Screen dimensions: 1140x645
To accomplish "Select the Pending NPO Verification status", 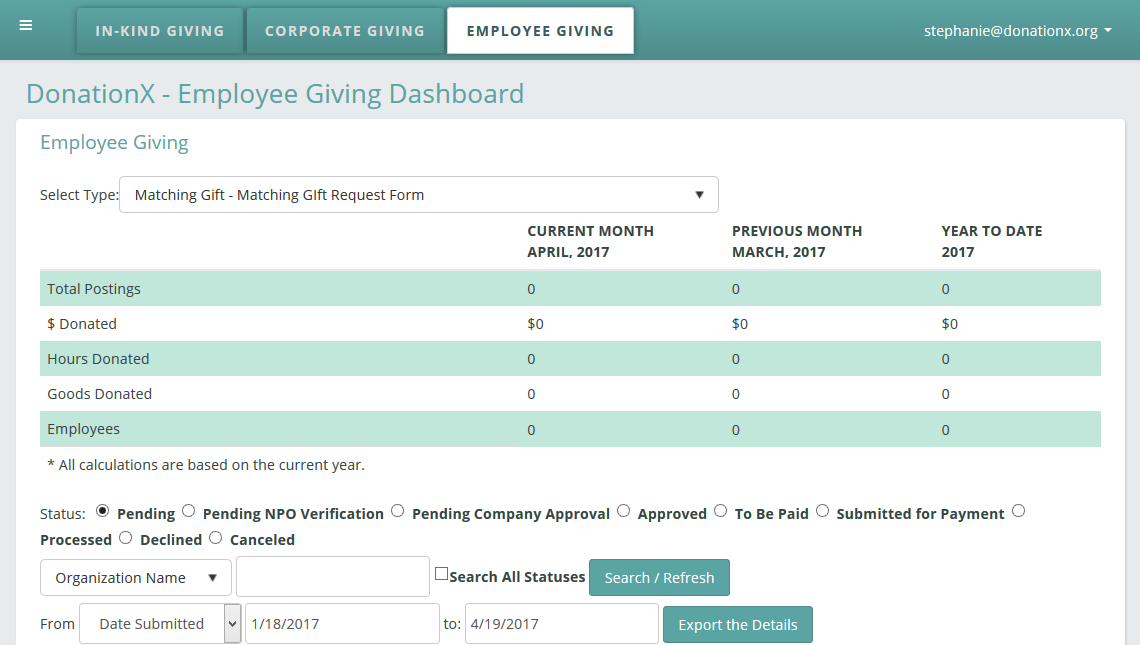I will pyautogui.click(x=188, y=510).
